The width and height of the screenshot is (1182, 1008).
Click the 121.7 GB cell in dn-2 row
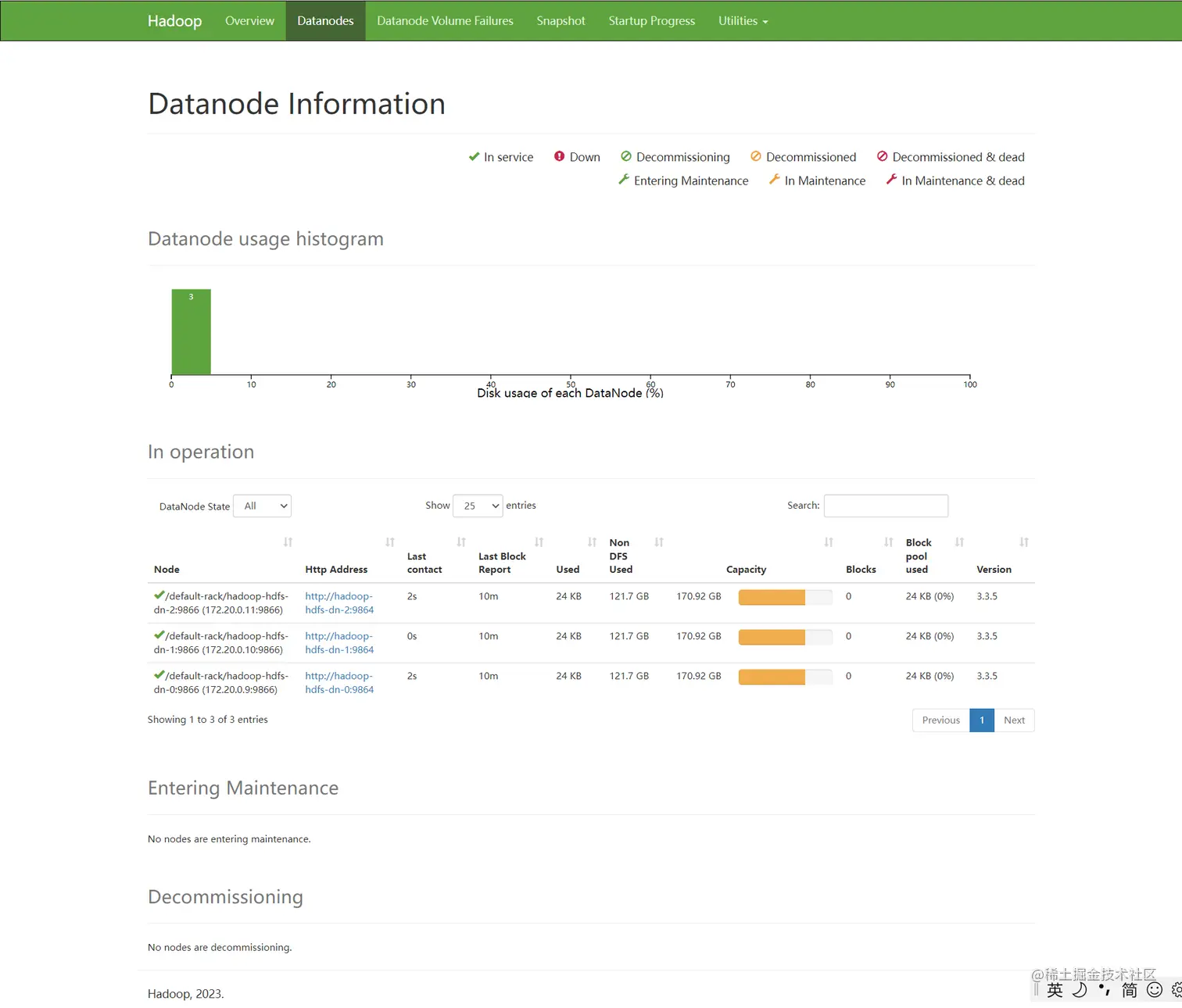pyautogui.click(x=629, y=596)
